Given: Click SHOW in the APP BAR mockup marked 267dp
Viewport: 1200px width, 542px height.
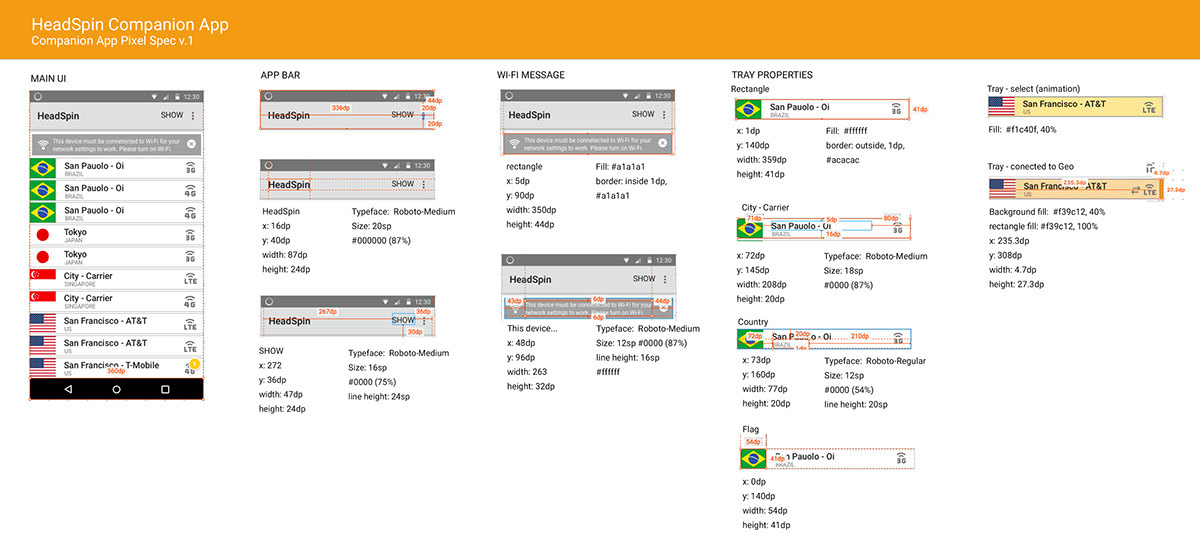Looking at the screenshot, I should (402, 321).
